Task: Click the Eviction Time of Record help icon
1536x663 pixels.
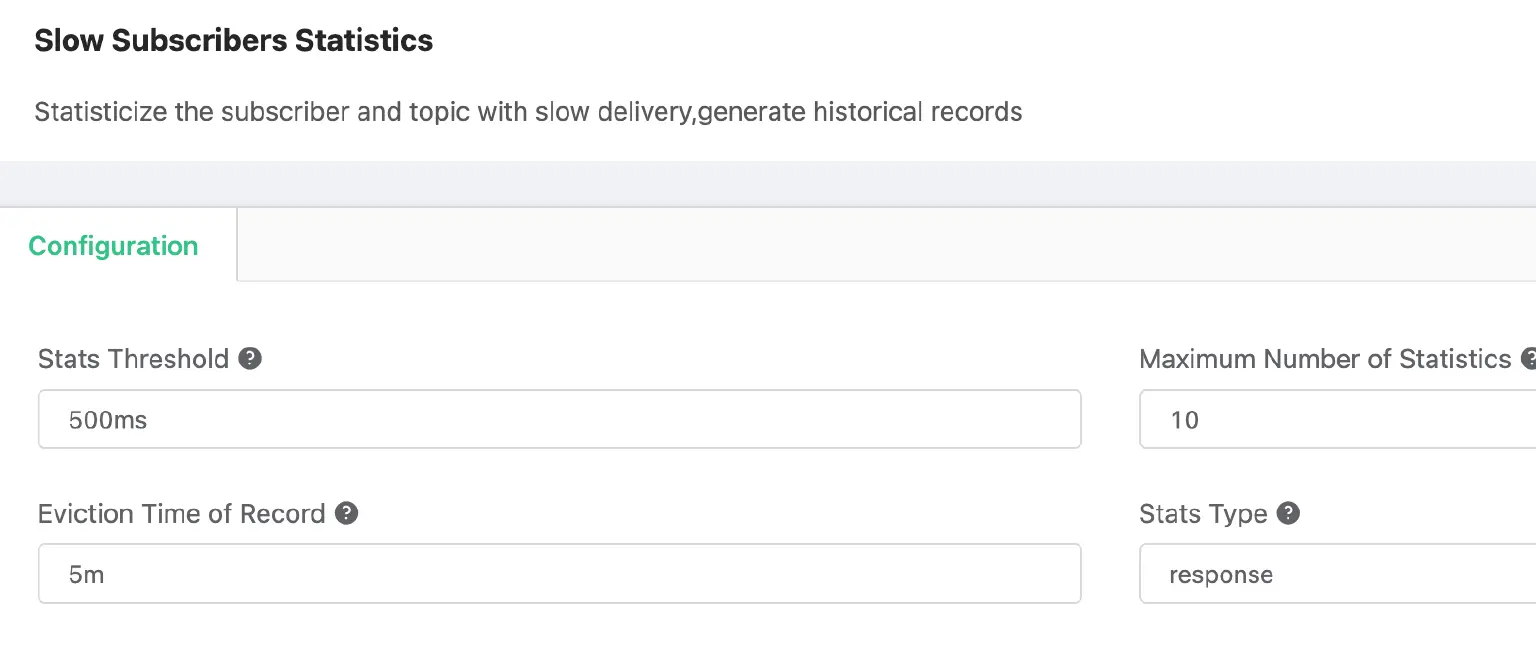Action: coord(346,513)
